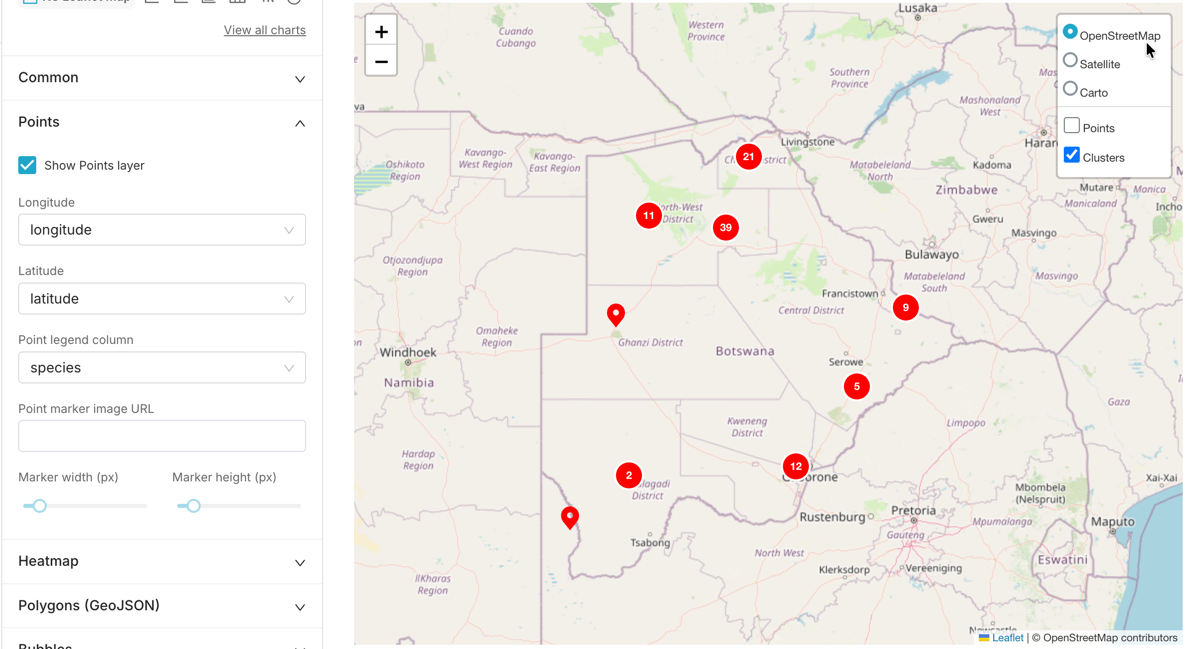
Task: Expand the Heatmap section
Action: pyautogui.click(x=162, y=561)
